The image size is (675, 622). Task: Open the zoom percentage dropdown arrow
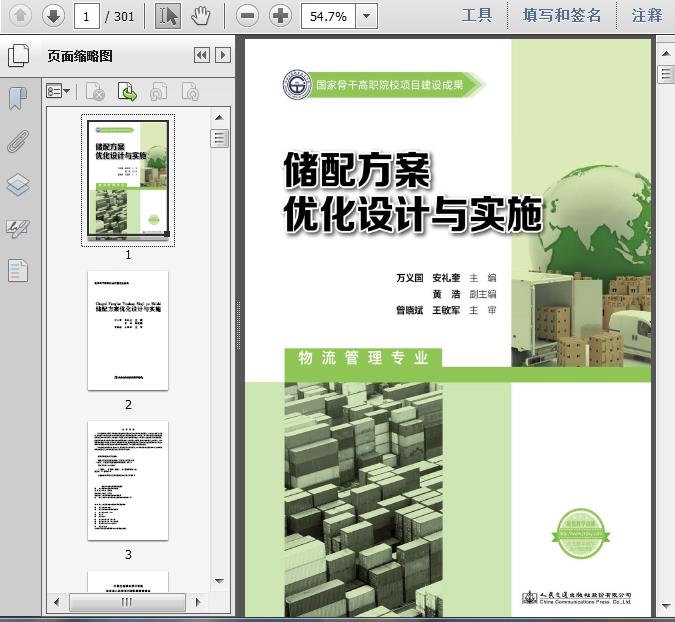click(x=366, y=16)
